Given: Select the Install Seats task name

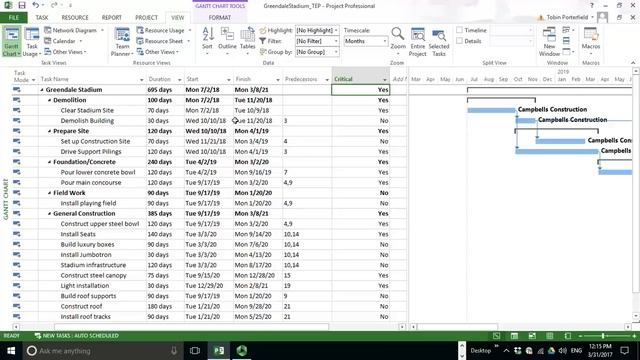Looking at the screenshot, I should pyautogui.click(x=78, y=234).
